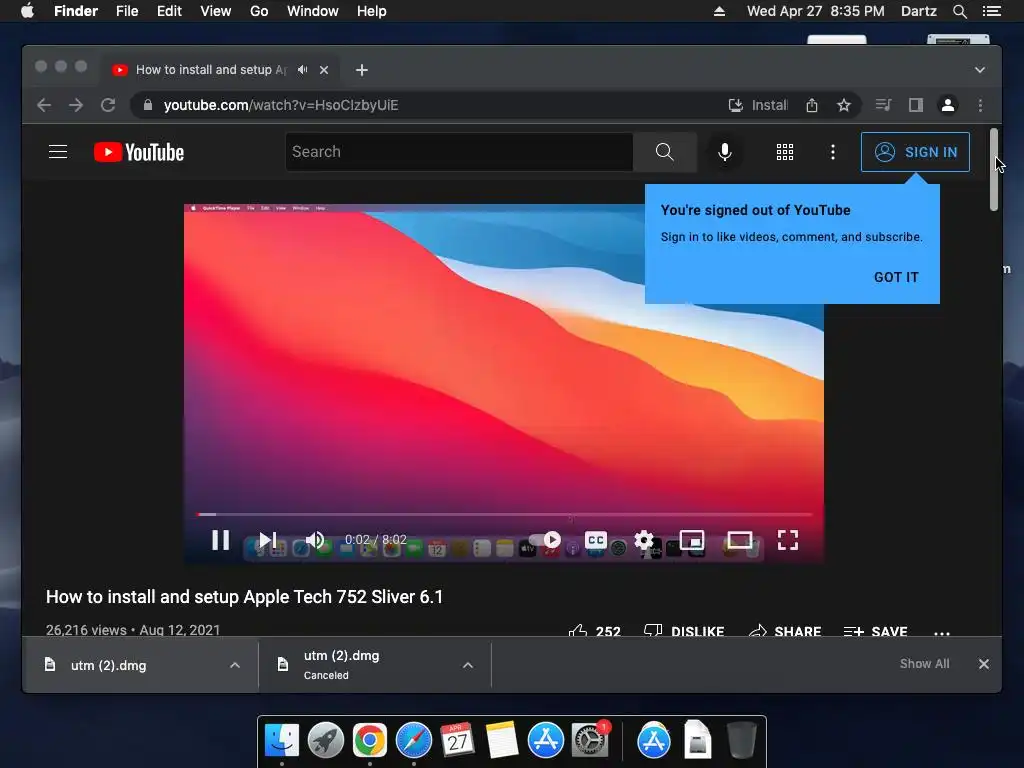The height and width of the screenshot is (768, 1024).
Task: Toggle the autoplay switch
Action: [546, 540]
